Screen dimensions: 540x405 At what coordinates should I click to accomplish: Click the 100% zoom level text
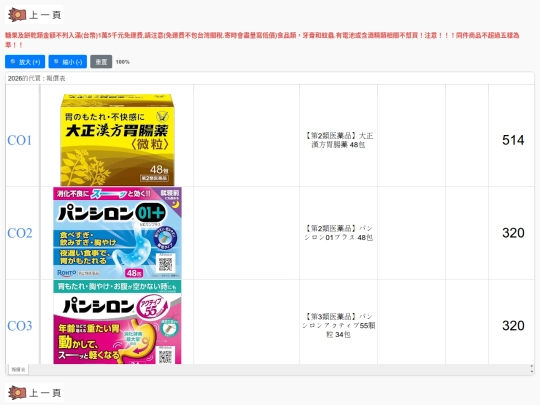[123, 62]
